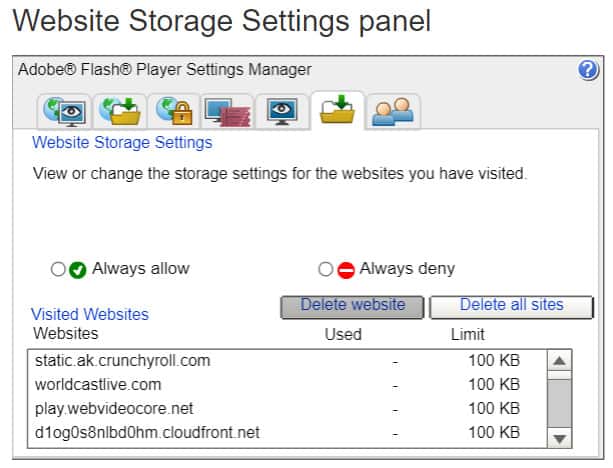Select the Website Storage Settings folder tab

tap(337, 110)
